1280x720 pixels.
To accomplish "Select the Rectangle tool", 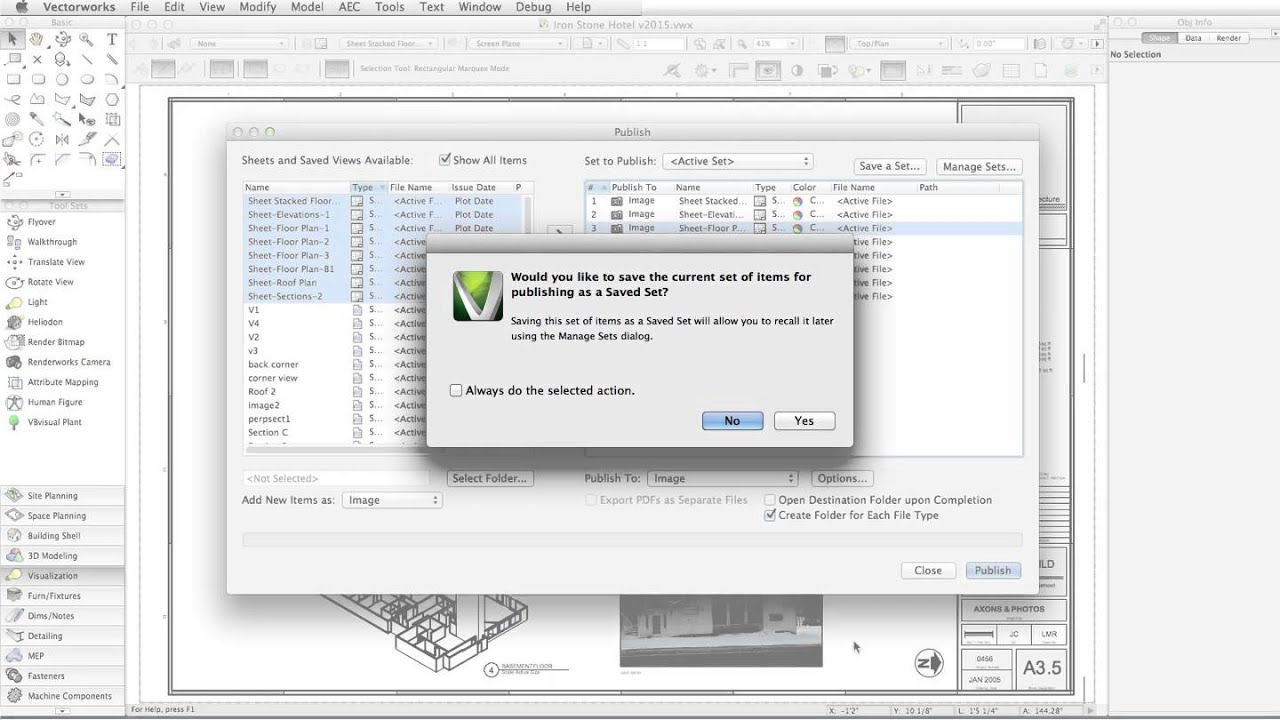I will (x=13, y=79).
